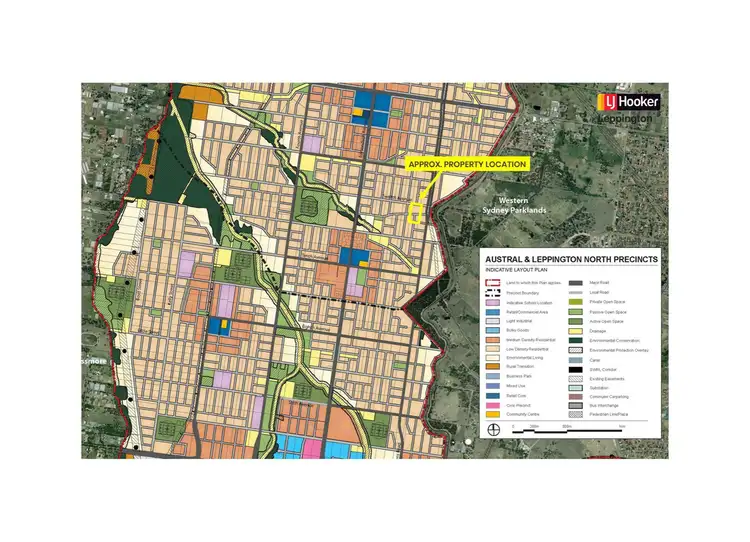
Task: Click the Major Road legend symbol
Action: click(x=576, y=283)
